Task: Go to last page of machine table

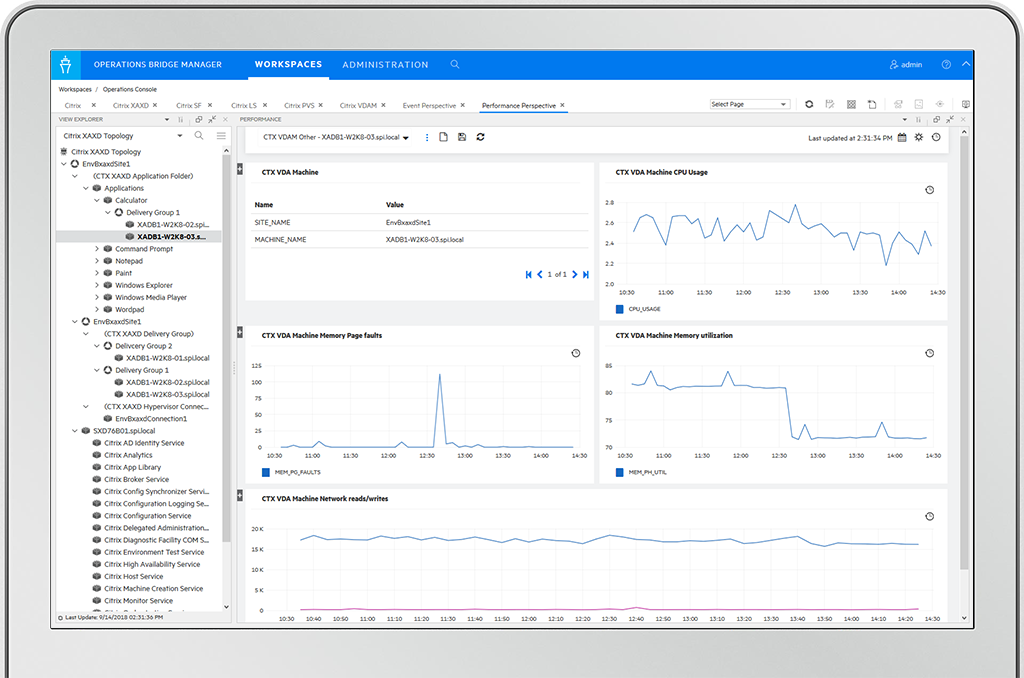Action: click(586, 275)
